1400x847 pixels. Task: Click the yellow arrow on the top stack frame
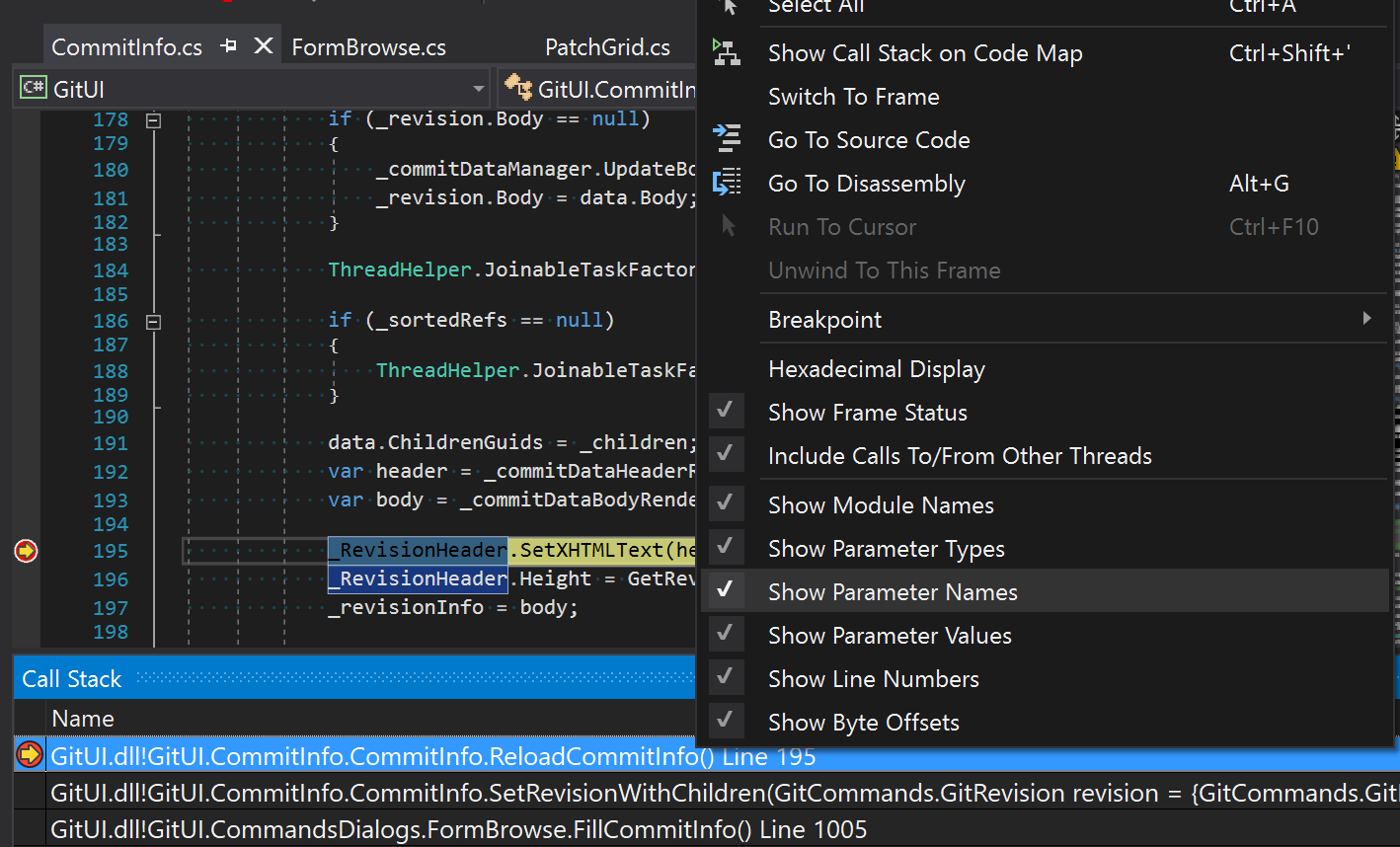[x=30, y=754]
